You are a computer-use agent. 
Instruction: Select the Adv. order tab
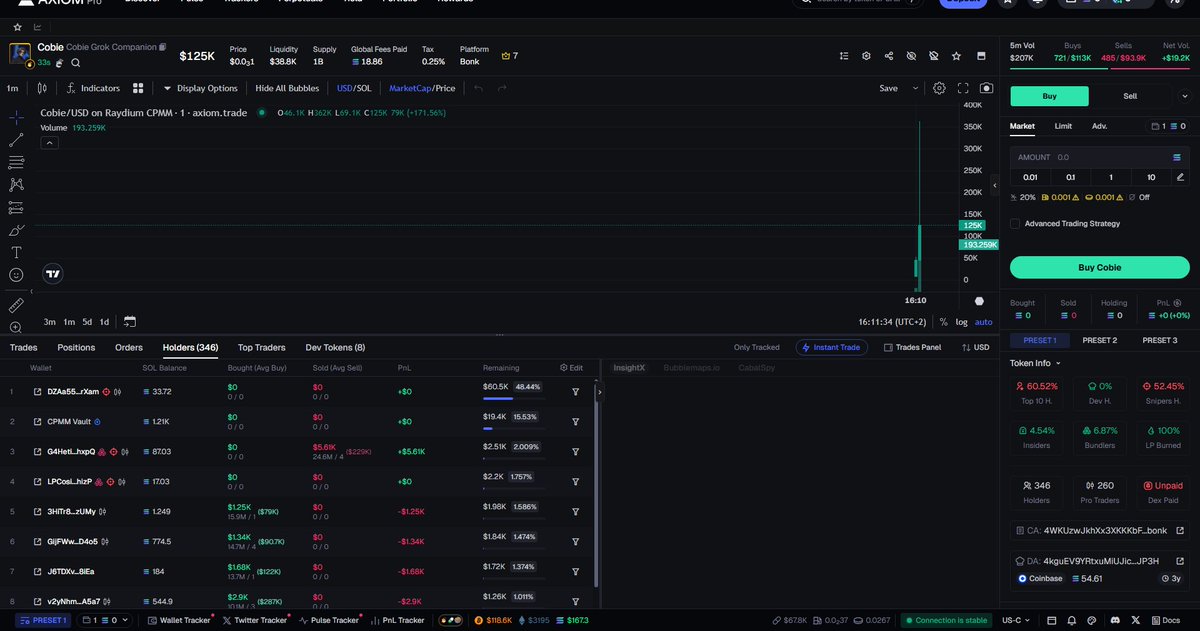(1099, 126)
